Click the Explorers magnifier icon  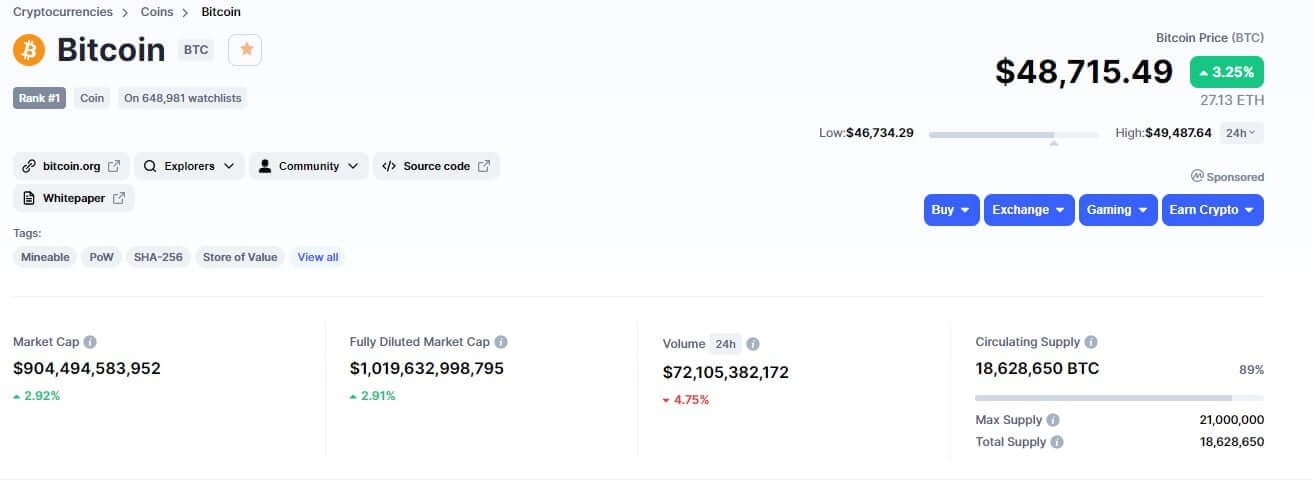tap(150, 166)
